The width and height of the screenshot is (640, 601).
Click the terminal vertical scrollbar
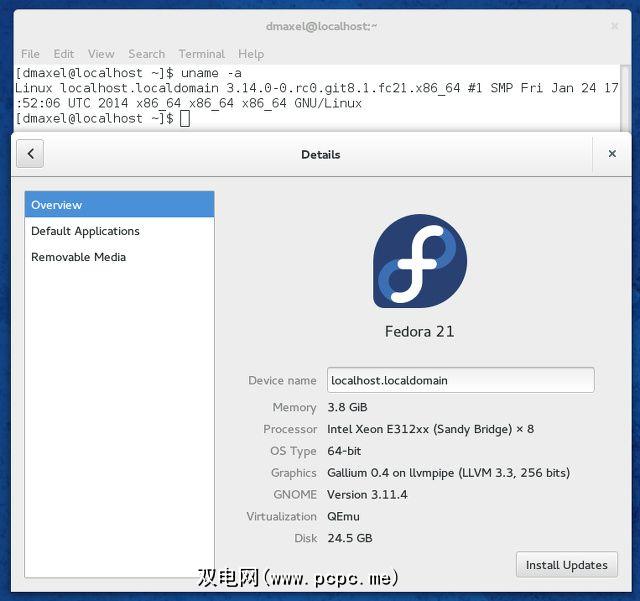[625, 98]
